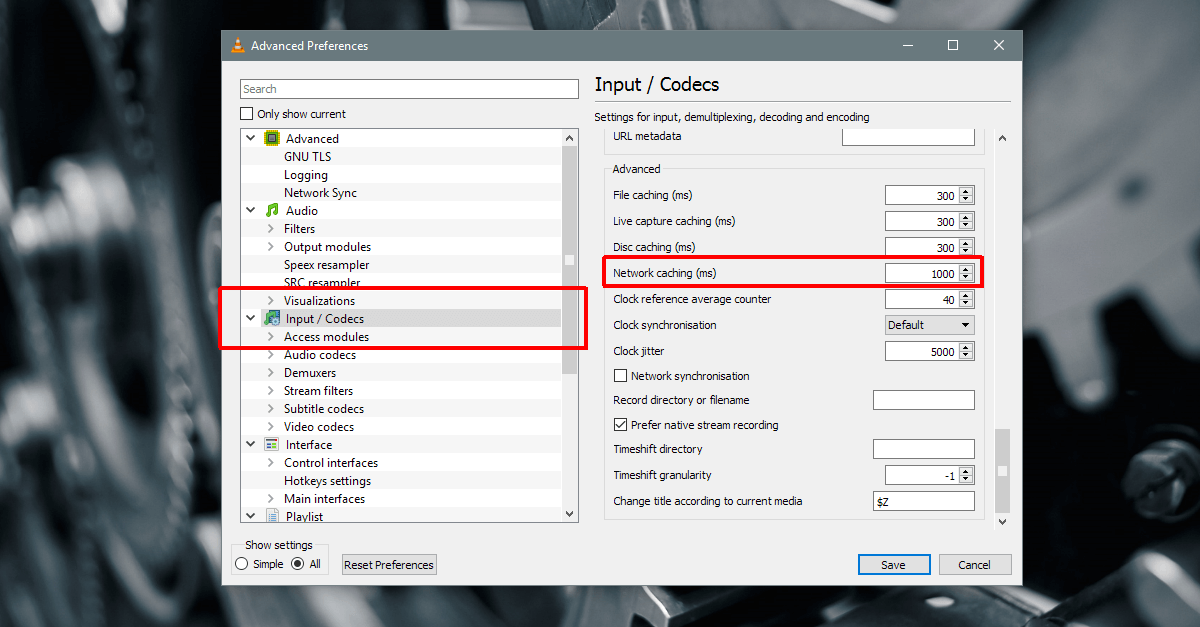This screenshot has width=1200, height=627.
Task: Click the Save button
Action: coord(893,563)
